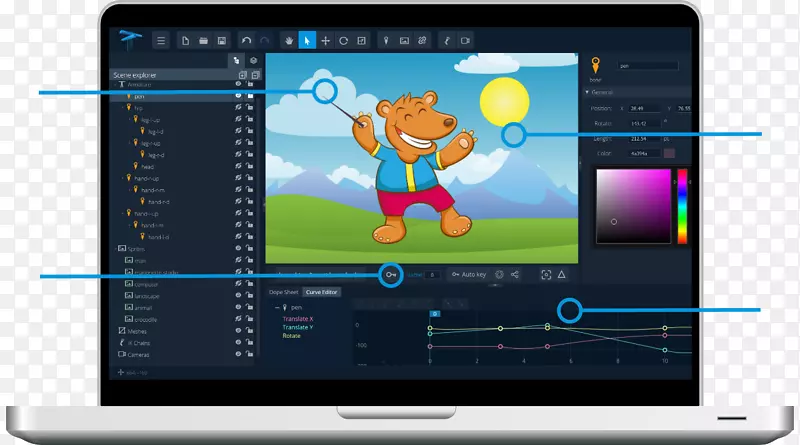The height and width of the screenshot is (445, 800).
Task: Select the pan hand tool
Action: click(289, 41)
